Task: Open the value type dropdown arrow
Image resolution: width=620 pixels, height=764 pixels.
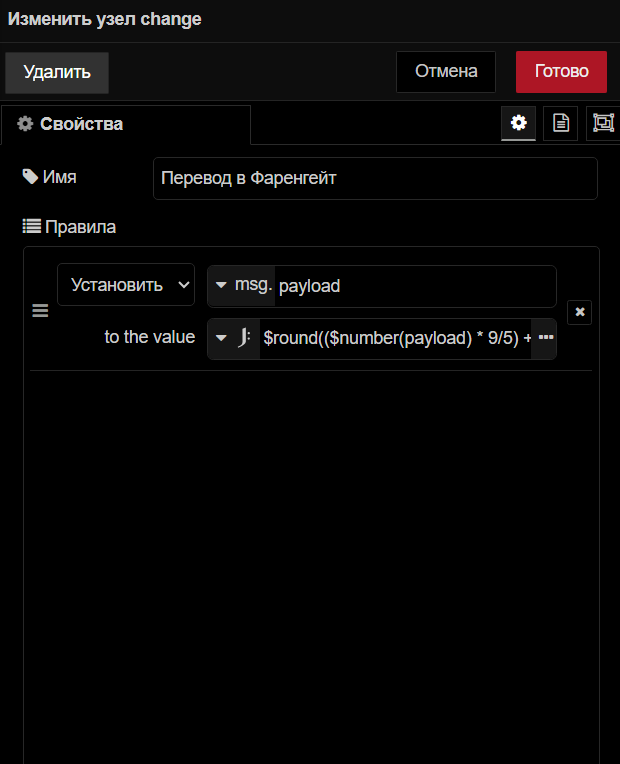Action: pyautogui.click(x=222, y=338)
